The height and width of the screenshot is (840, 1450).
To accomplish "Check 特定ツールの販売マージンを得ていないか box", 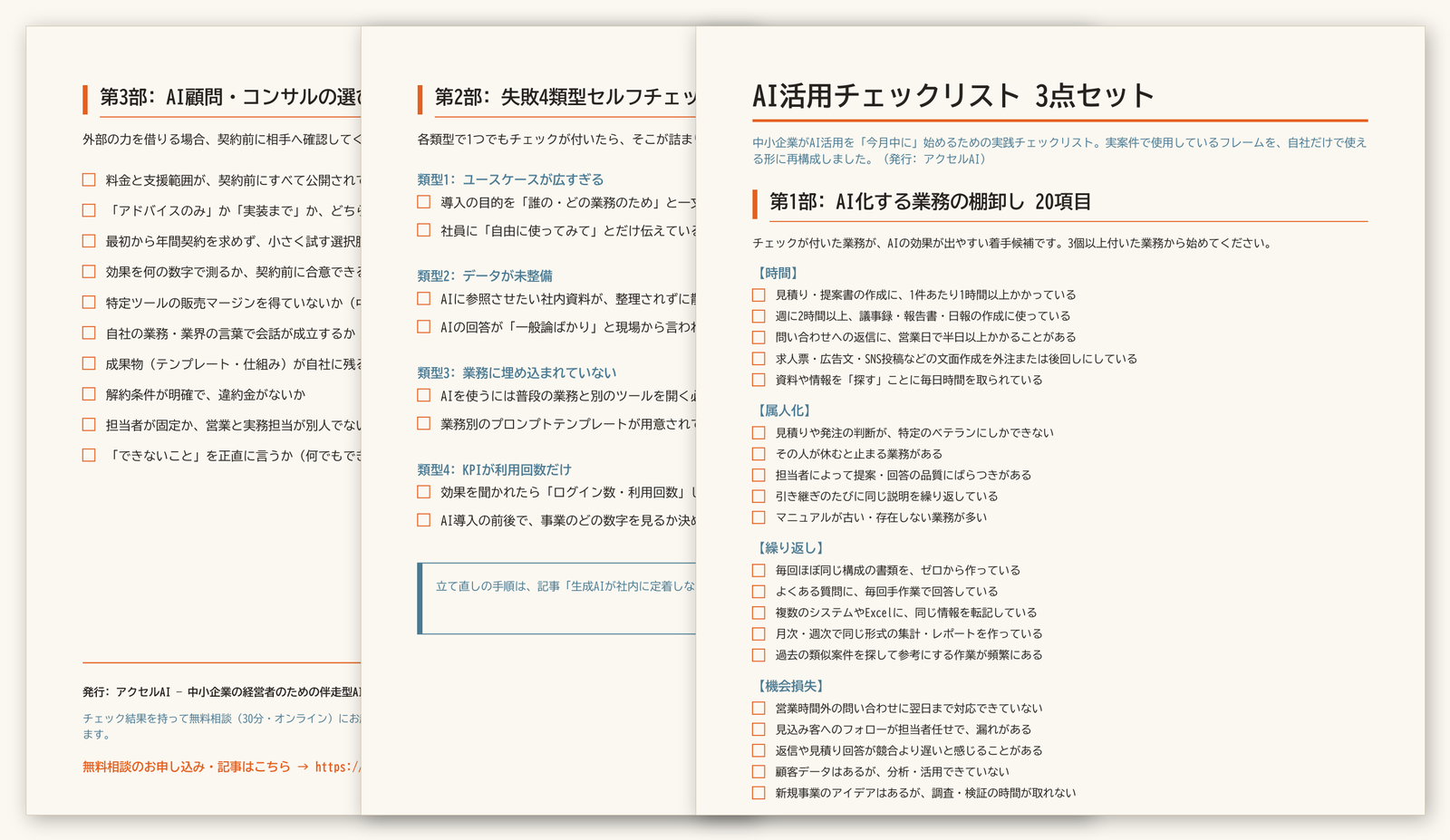I will (x=89, y=302).
